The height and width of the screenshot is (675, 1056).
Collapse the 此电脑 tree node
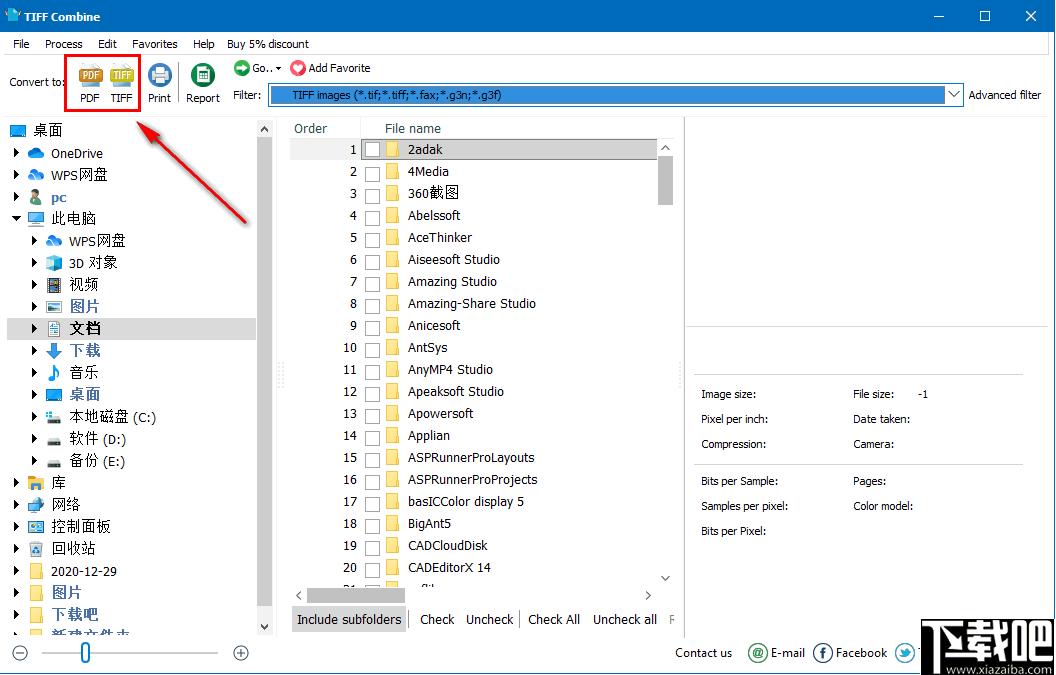(x=16, y=219)
